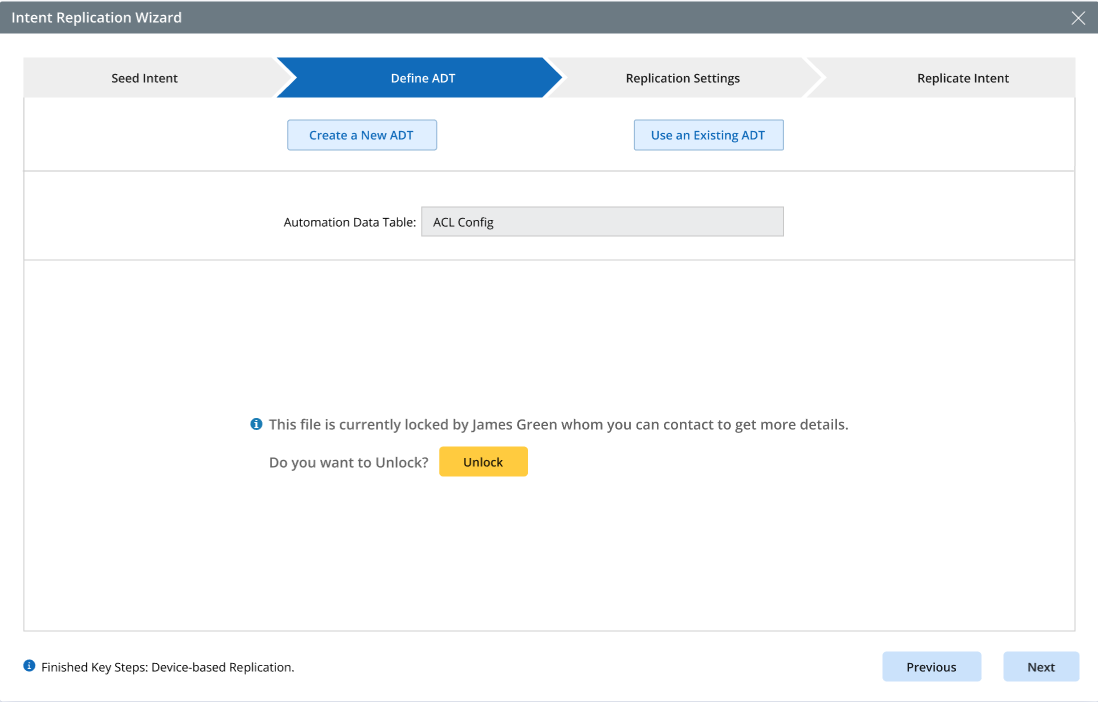This screenshot has height=702, width=1098.
Task: Jump to the Replicate Intent step
Action: coord(962,78)
